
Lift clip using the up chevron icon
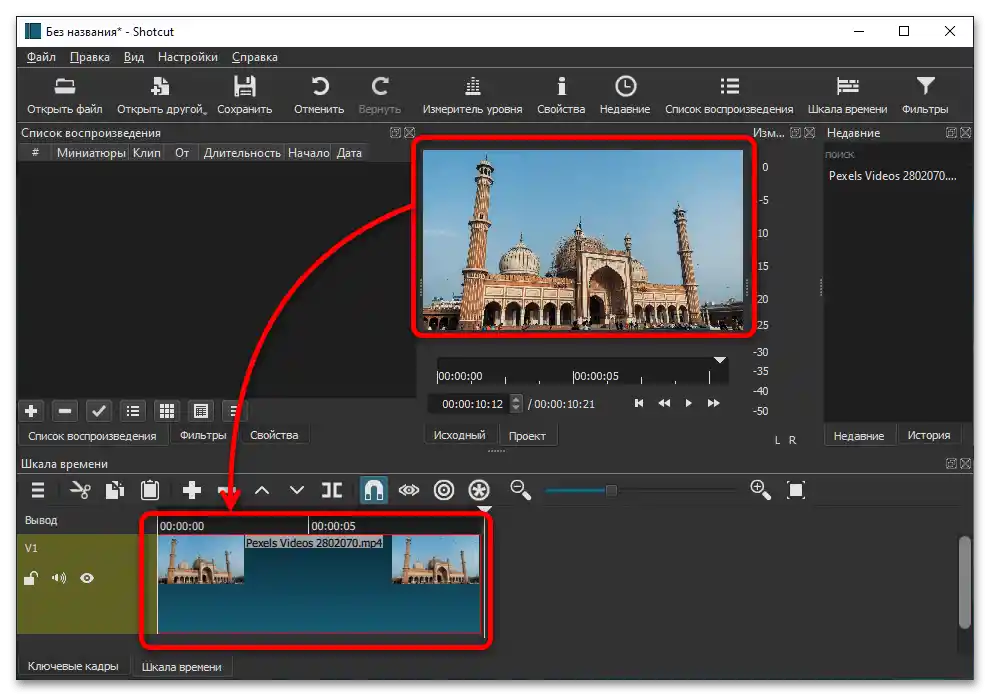point(262,490)
